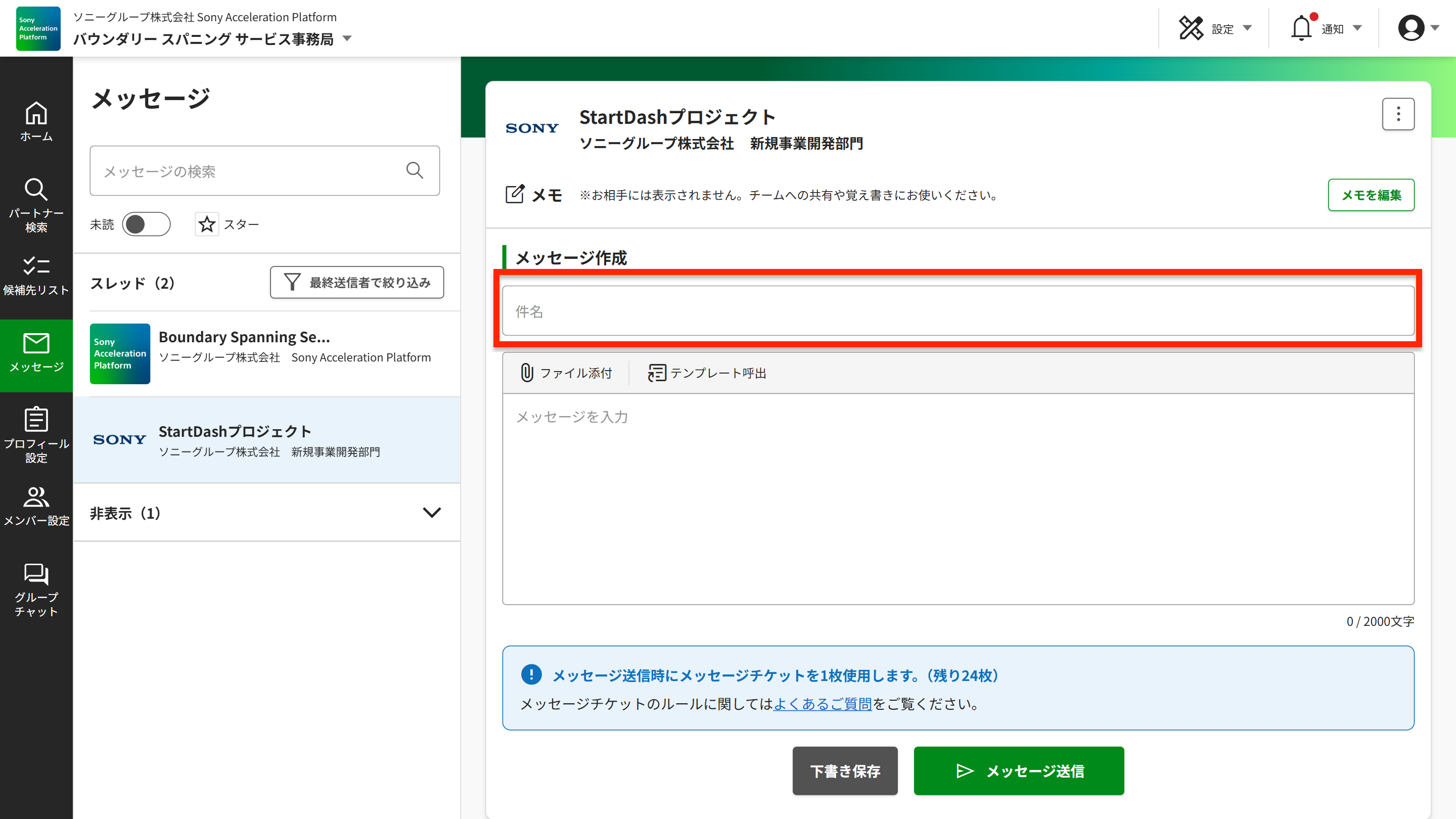
Task: Open Partner Search from sidebar
Action: (x=36, y=190)
